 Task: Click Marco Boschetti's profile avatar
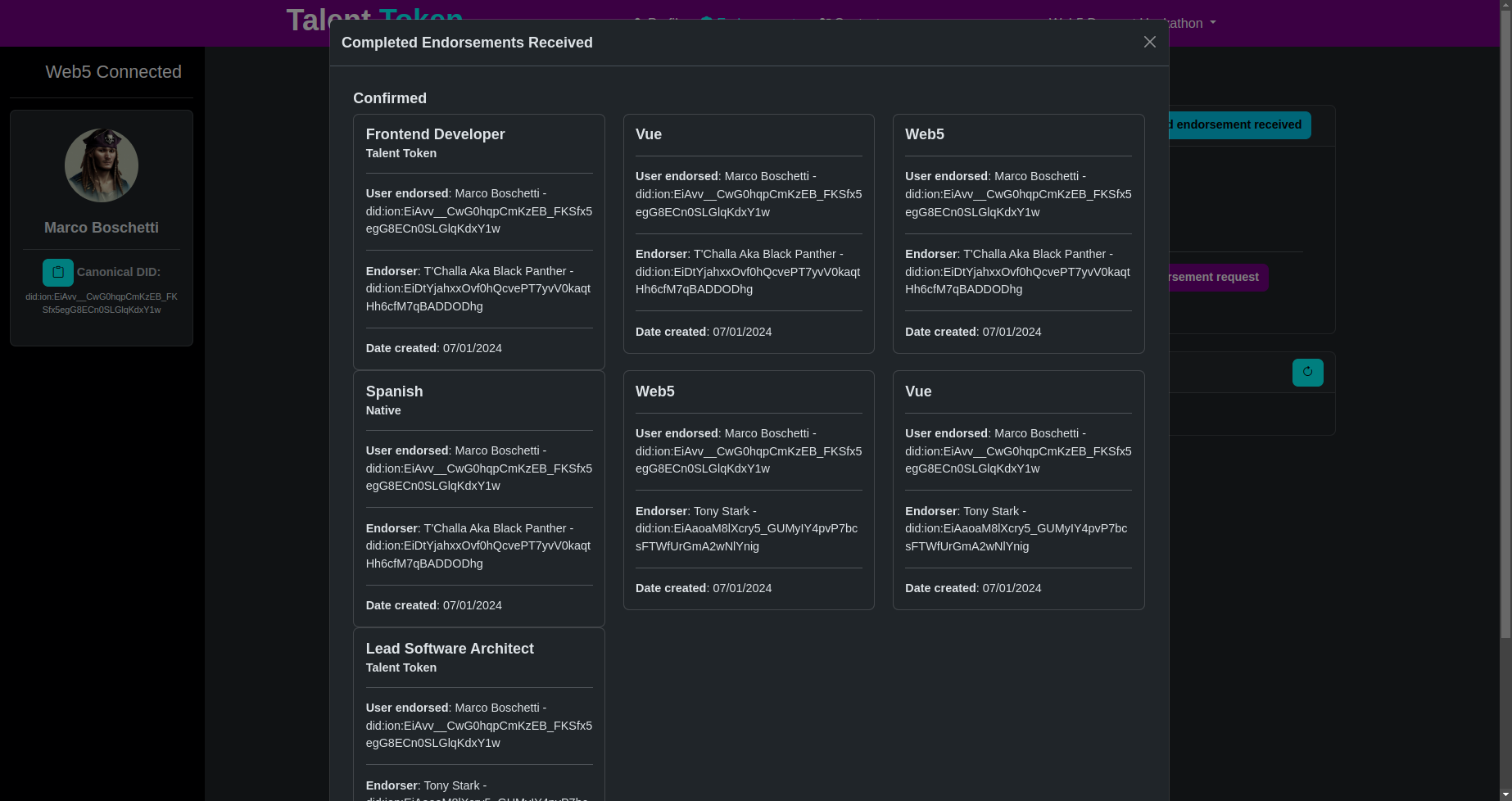click(x=102, y=165)
